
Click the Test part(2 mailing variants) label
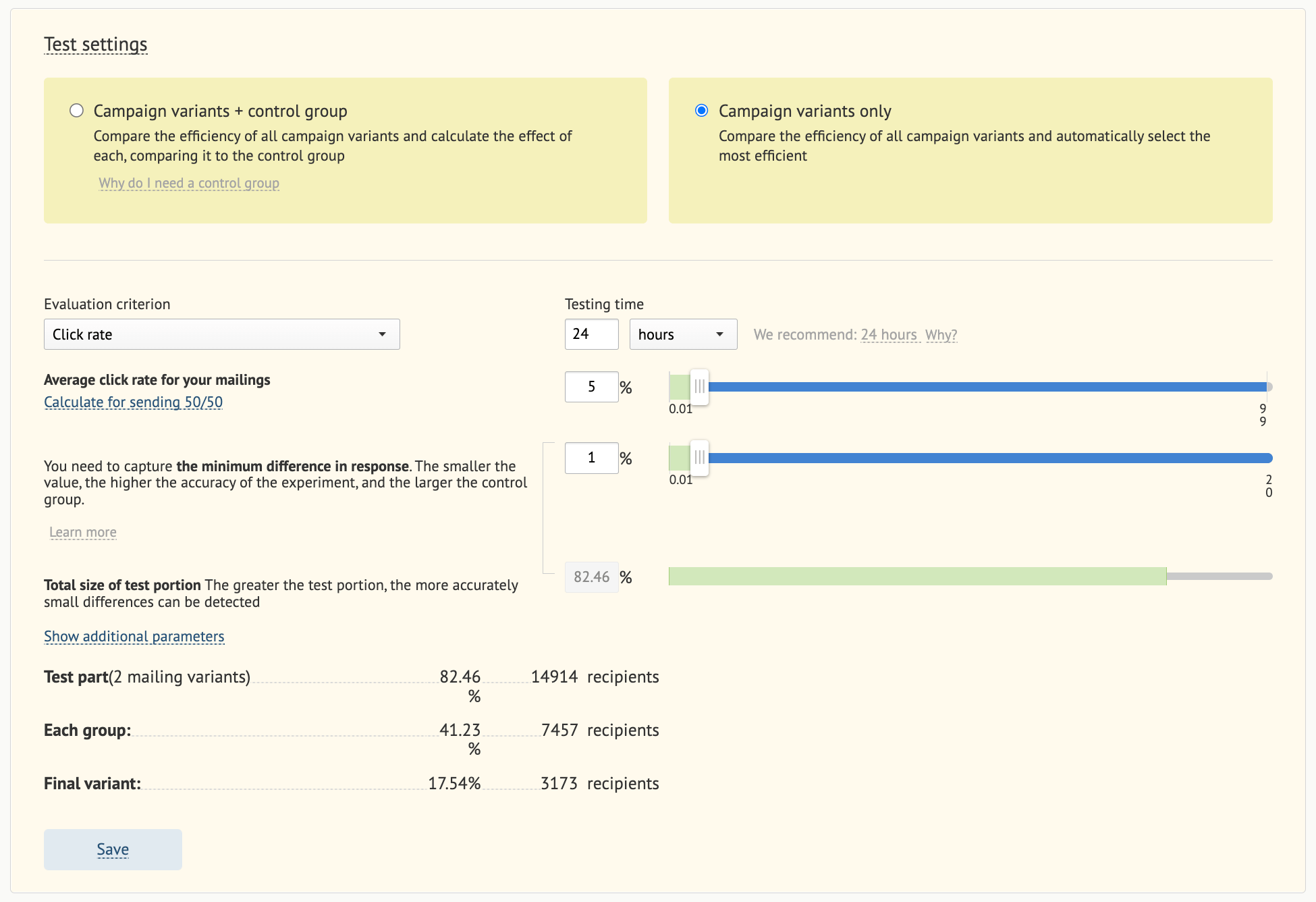147,677
